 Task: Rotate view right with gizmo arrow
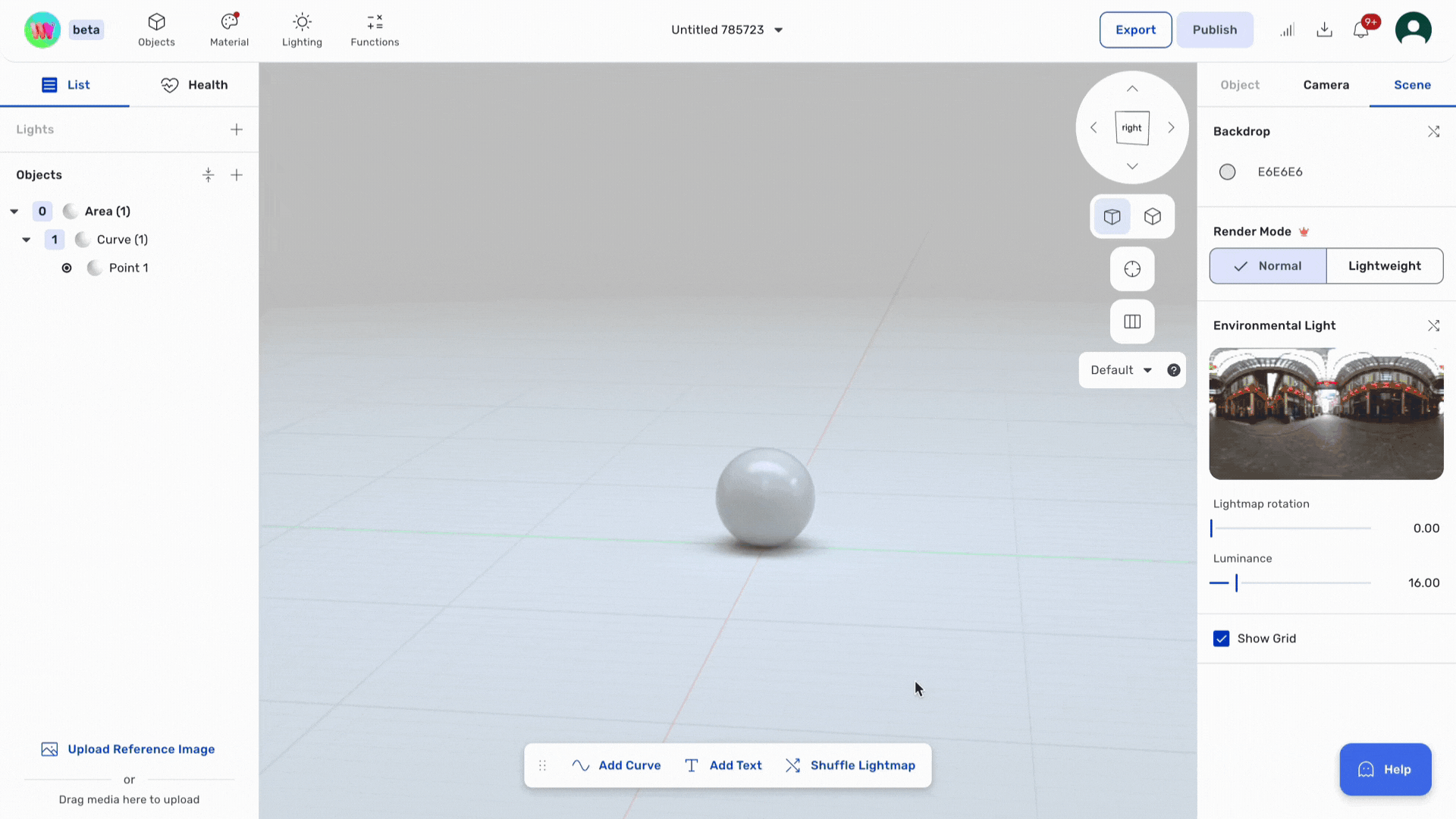pyautogui.click(x=1171, y=127)
